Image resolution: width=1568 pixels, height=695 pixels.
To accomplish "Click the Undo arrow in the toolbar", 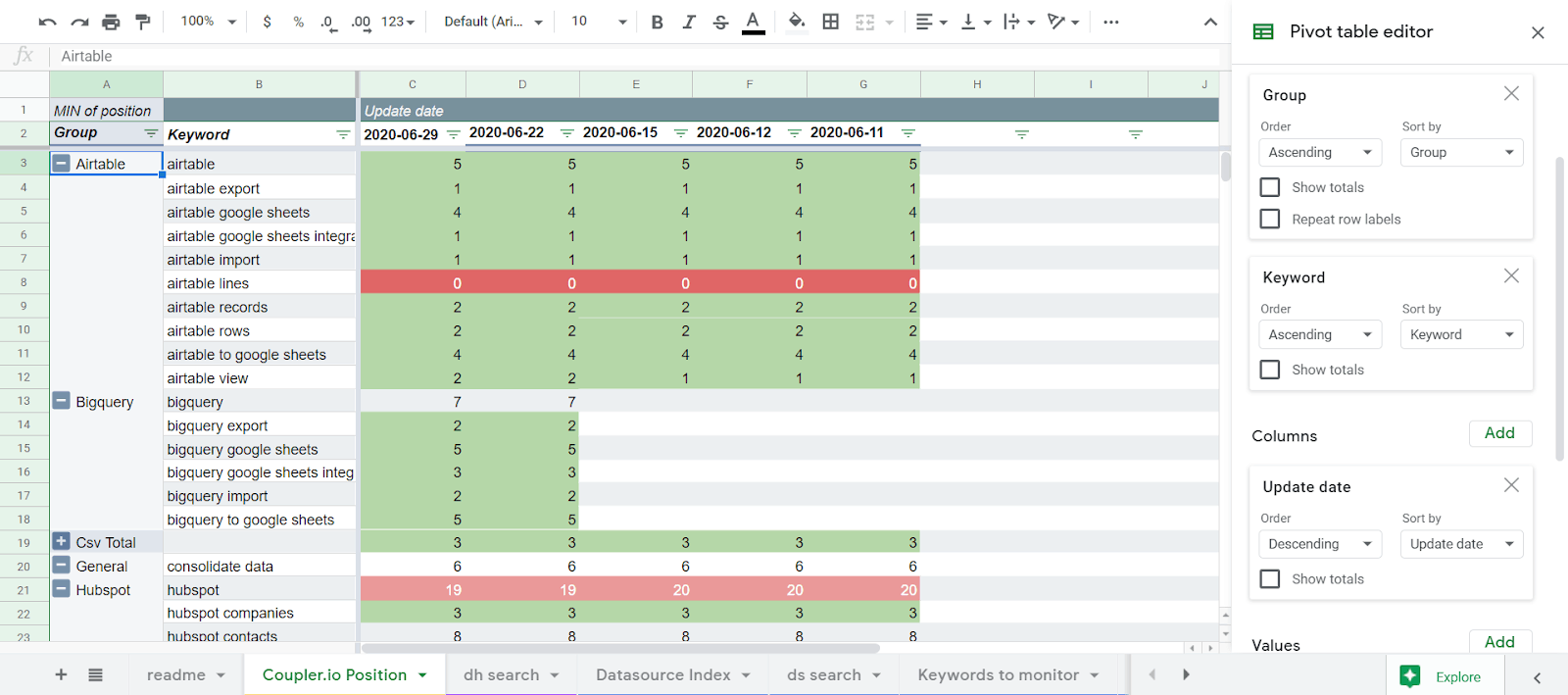I will click(47, 22).
